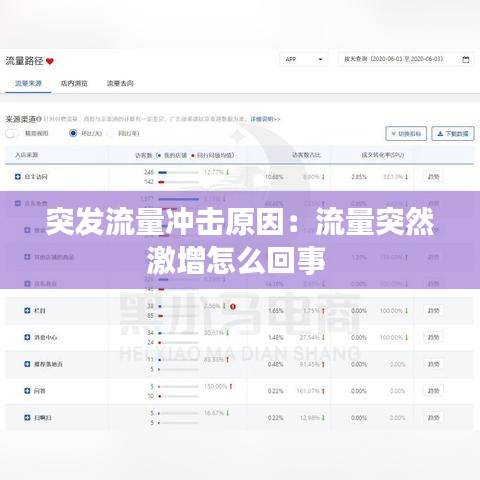Click the 12.98% change in last row

pyautogui.click(x=310, y=418)
